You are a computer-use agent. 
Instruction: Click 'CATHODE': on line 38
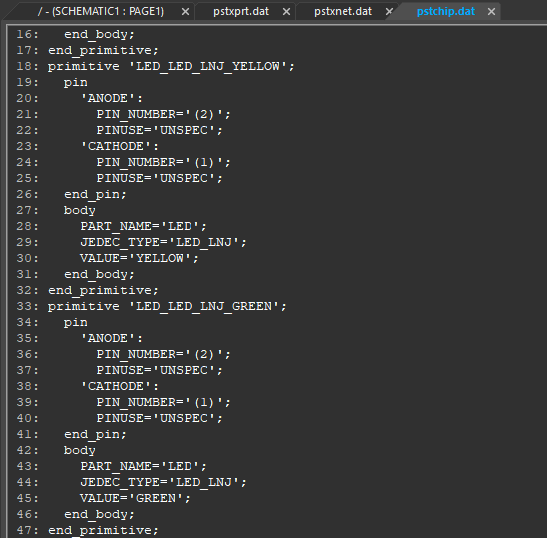point(119,386)
